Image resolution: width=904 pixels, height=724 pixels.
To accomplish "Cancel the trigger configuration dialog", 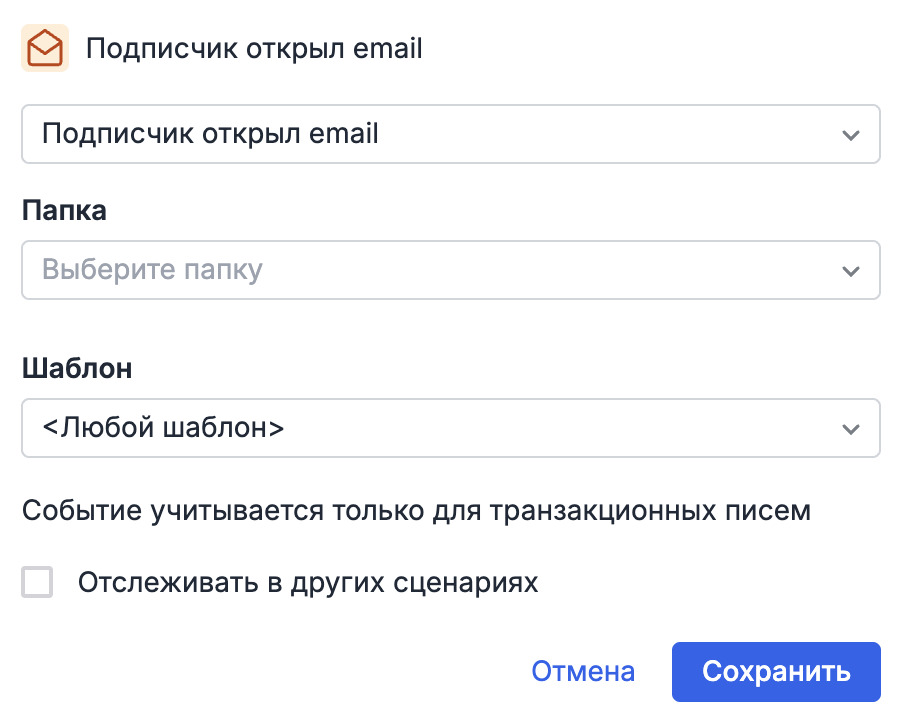I will tap(583, 671).
